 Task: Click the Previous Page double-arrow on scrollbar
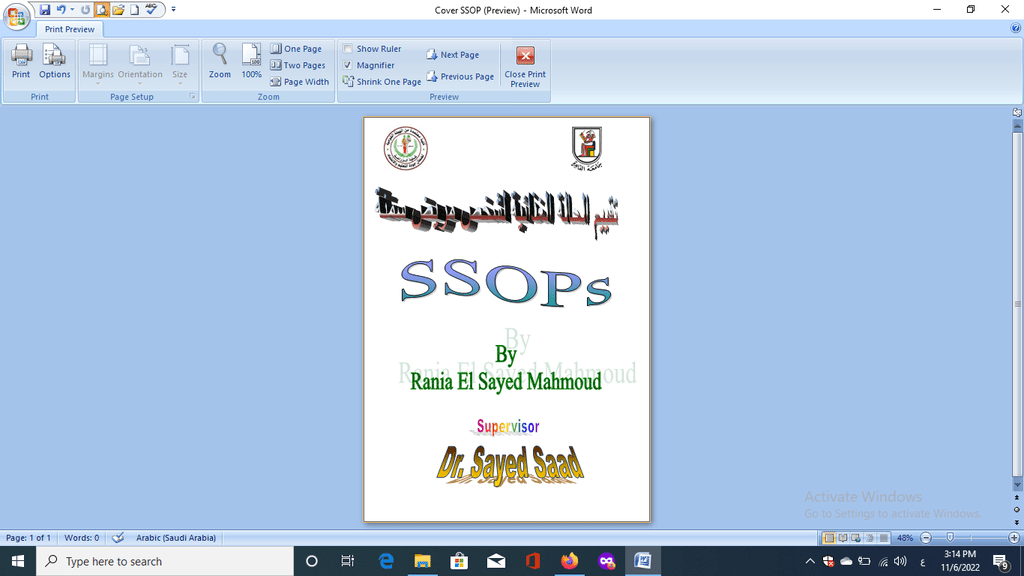point(1017,498)
